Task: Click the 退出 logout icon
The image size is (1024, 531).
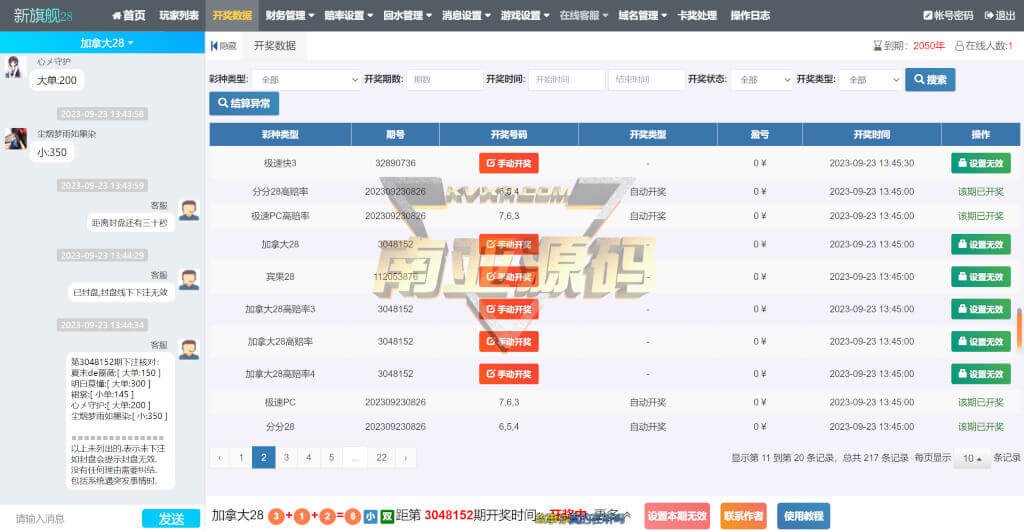Action: [988, 16]
